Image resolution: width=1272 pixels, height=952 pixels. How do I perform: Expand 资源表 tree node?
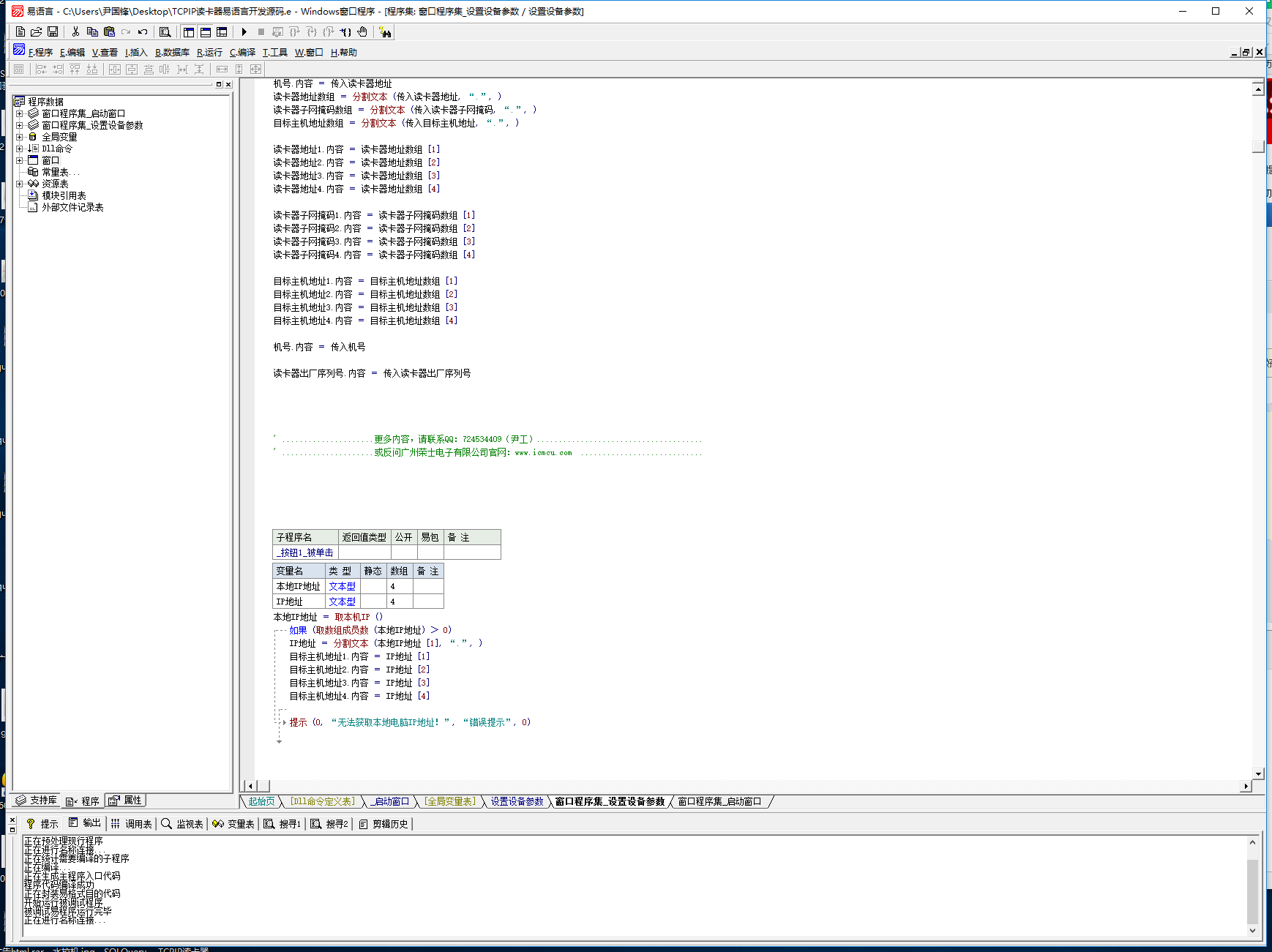coord(20,184)
